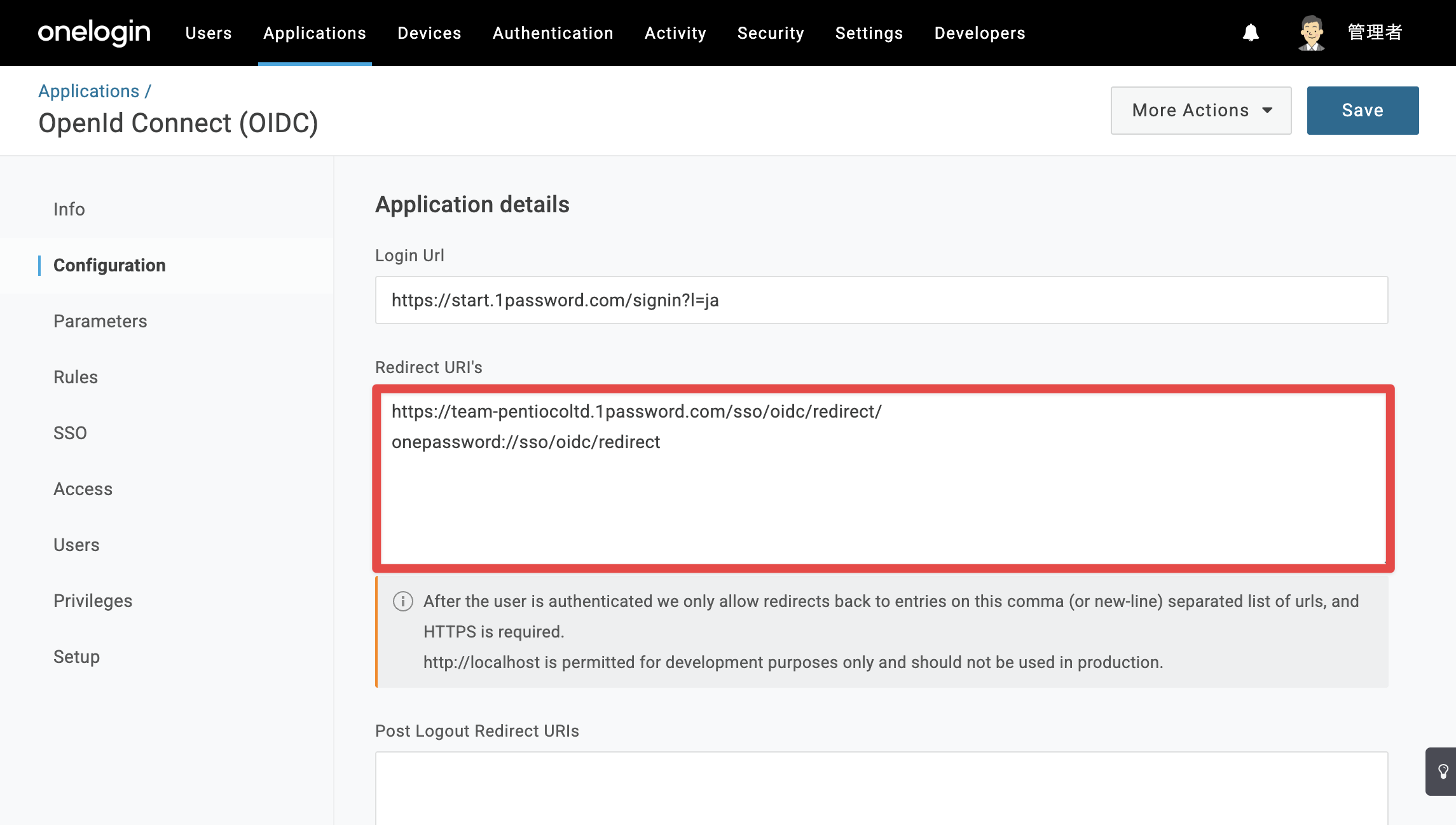Click the Application details heading
Screen dimensions: 1456x825
472,205
